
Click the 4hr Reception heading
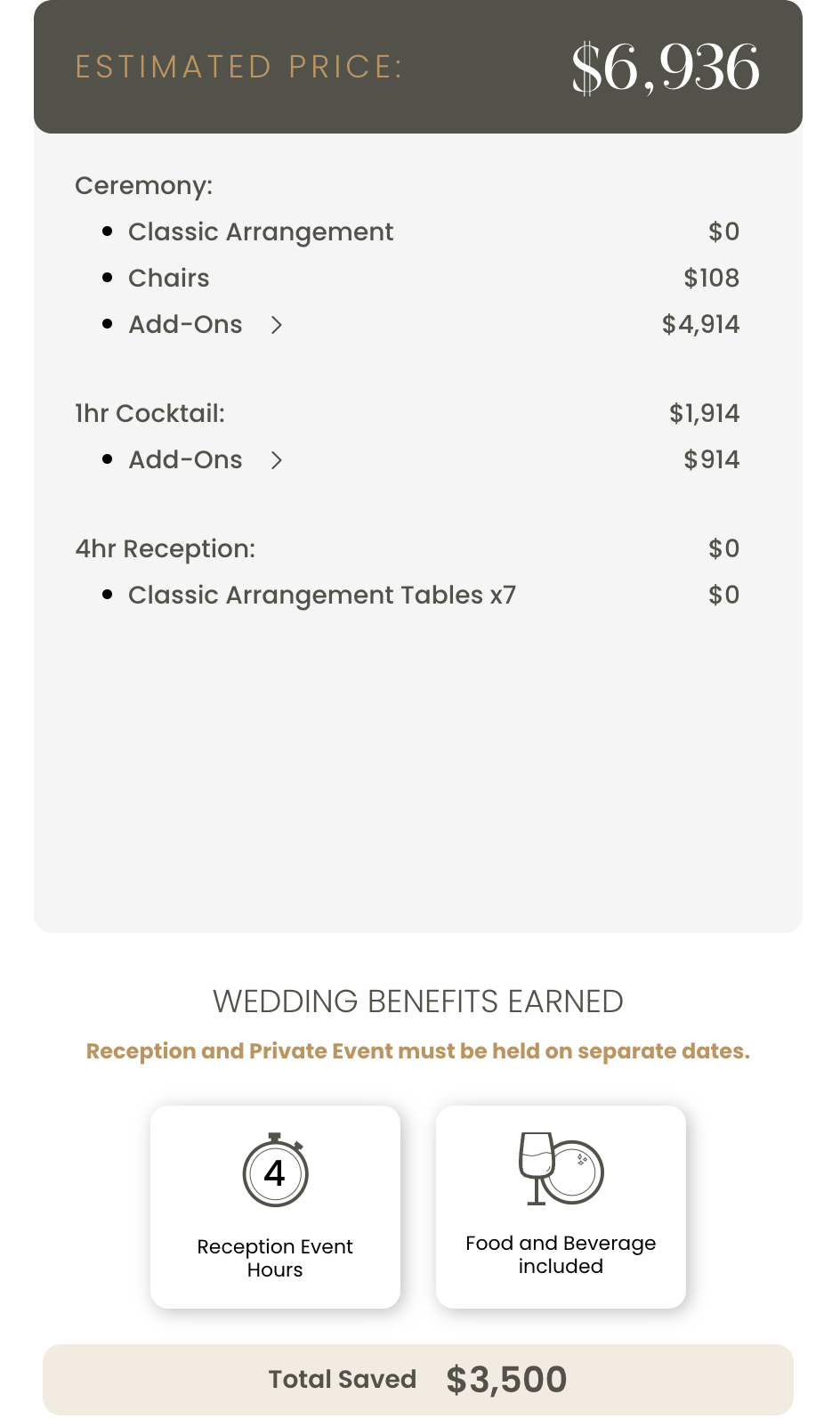(165, 549)
